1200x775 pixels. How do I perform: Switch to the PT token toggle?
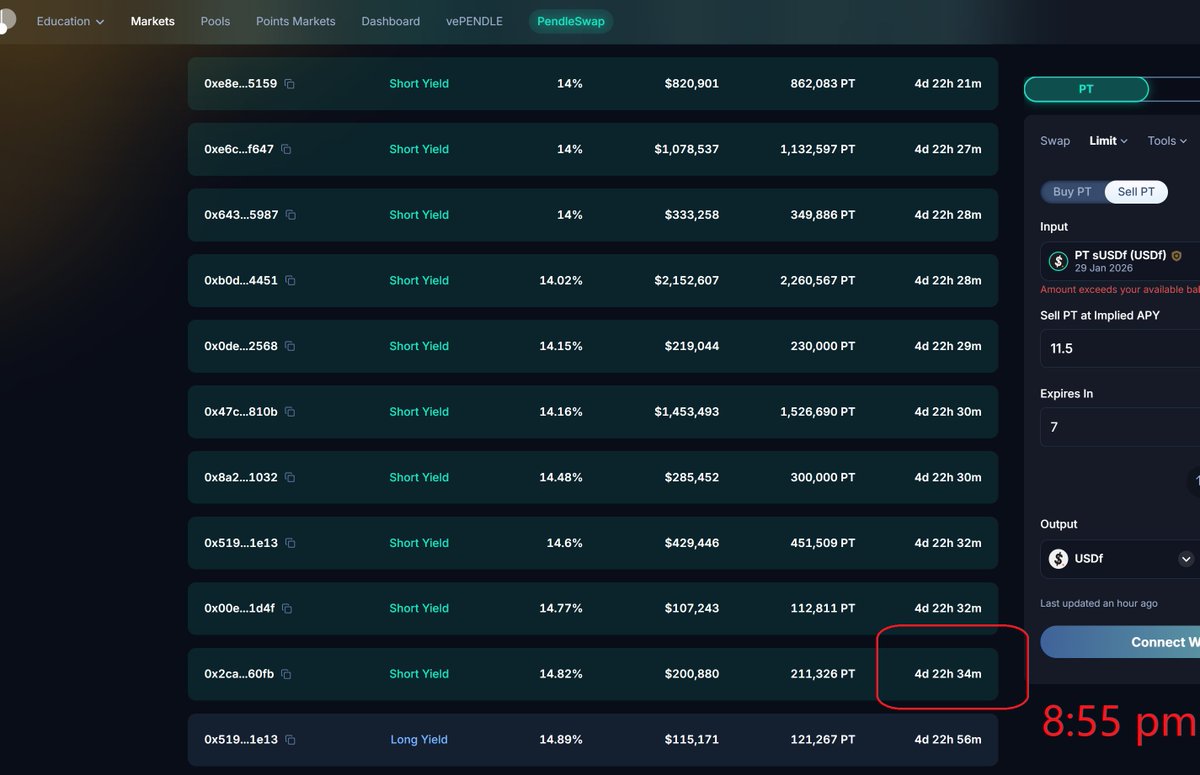(1086, 89)
